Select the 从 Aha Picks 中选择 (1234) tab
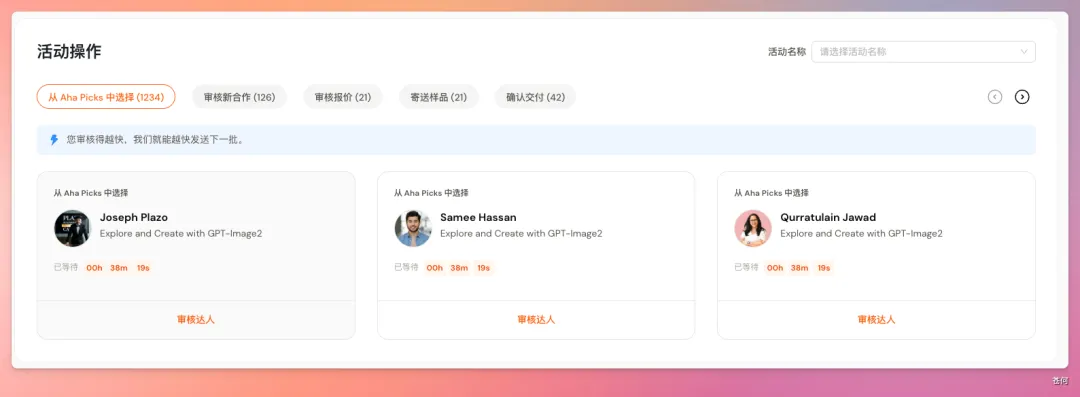The image size is (1080, 397). (106, 97)
